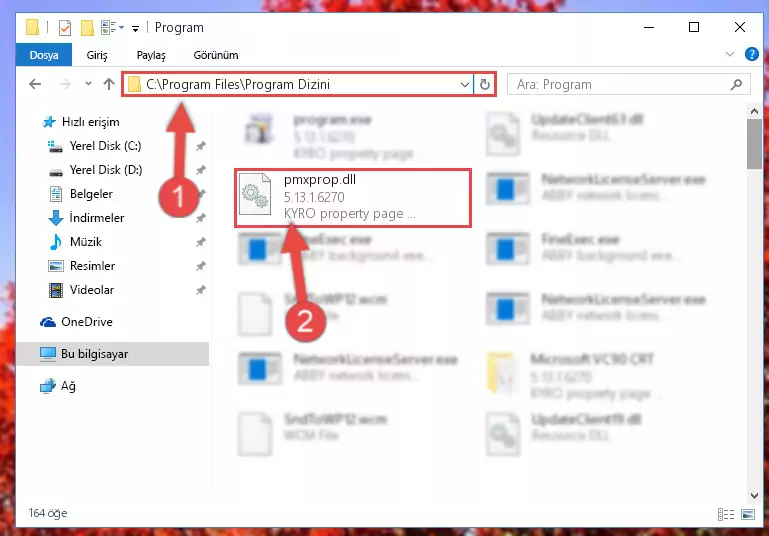Click the search magnifier icon
This screenshot has width=769, height=536.
tap(736, 85)
